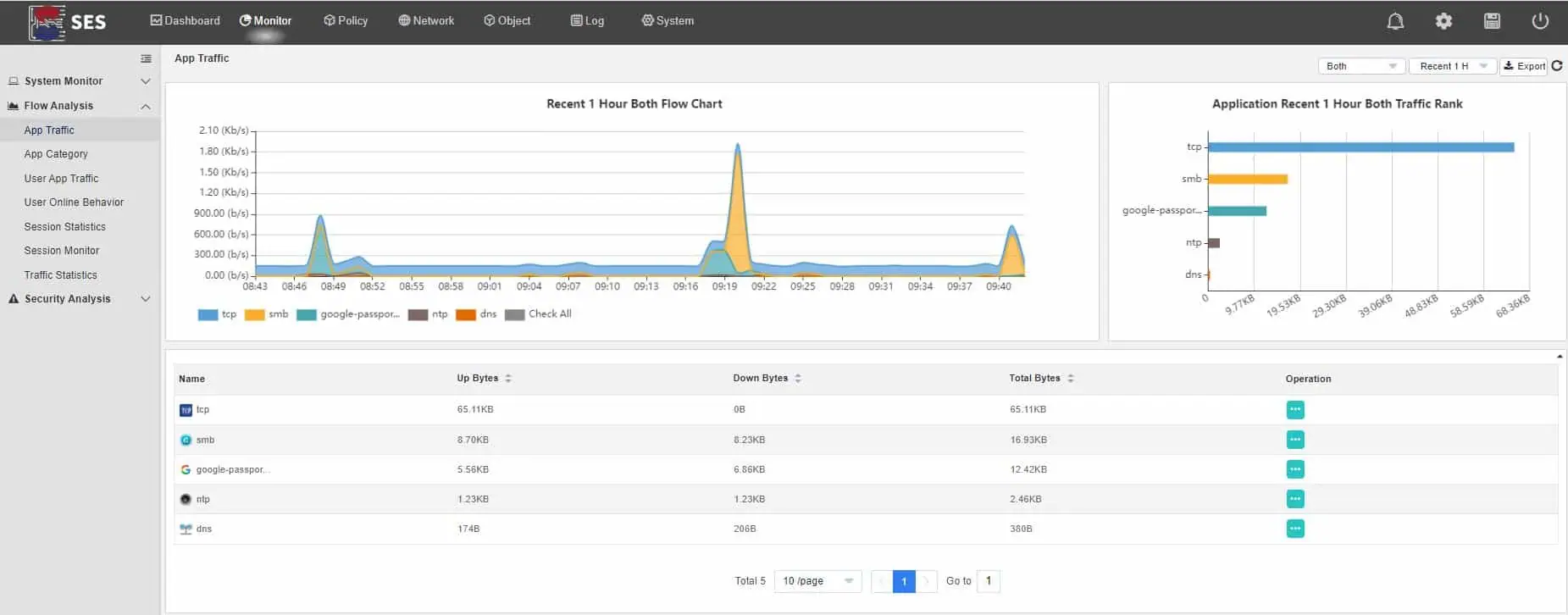The width and height of the screenshot is (1568, 615).
Task: Click the power logout icon
Action: click(1540, 21)
